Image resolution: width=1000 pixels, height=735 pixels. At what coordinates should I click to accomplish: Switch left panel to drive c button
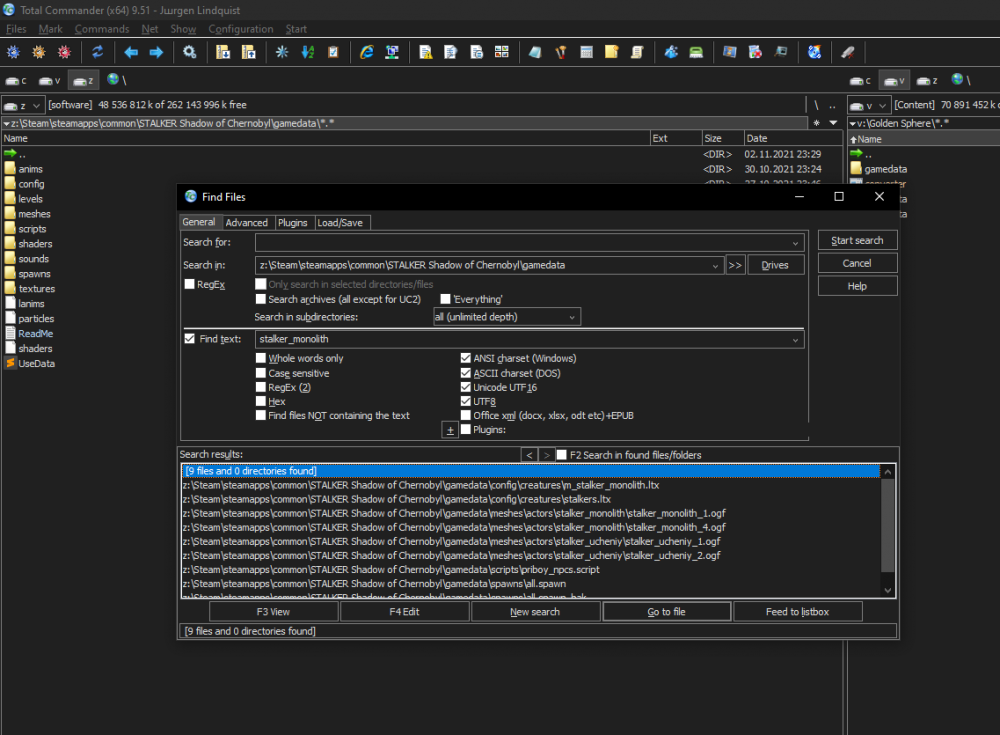(17, 80)
